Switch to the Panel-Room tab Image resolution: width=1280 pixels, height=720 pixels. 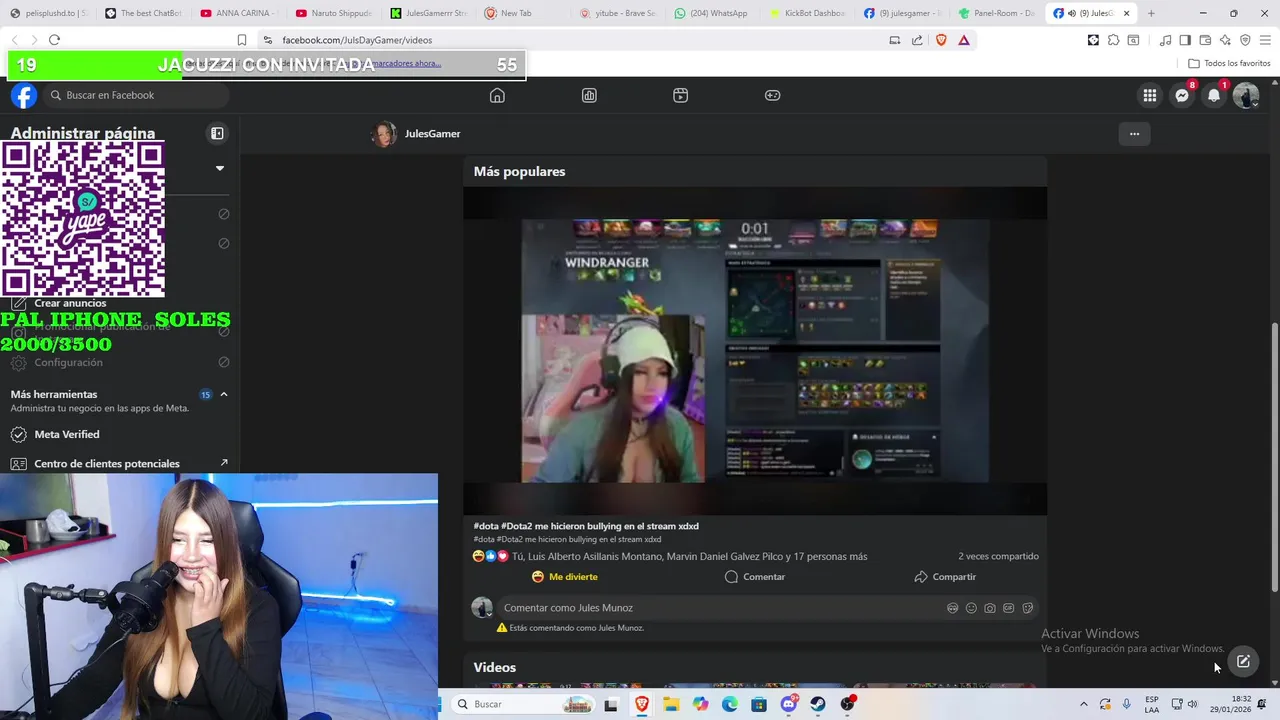tap(995, 13)
